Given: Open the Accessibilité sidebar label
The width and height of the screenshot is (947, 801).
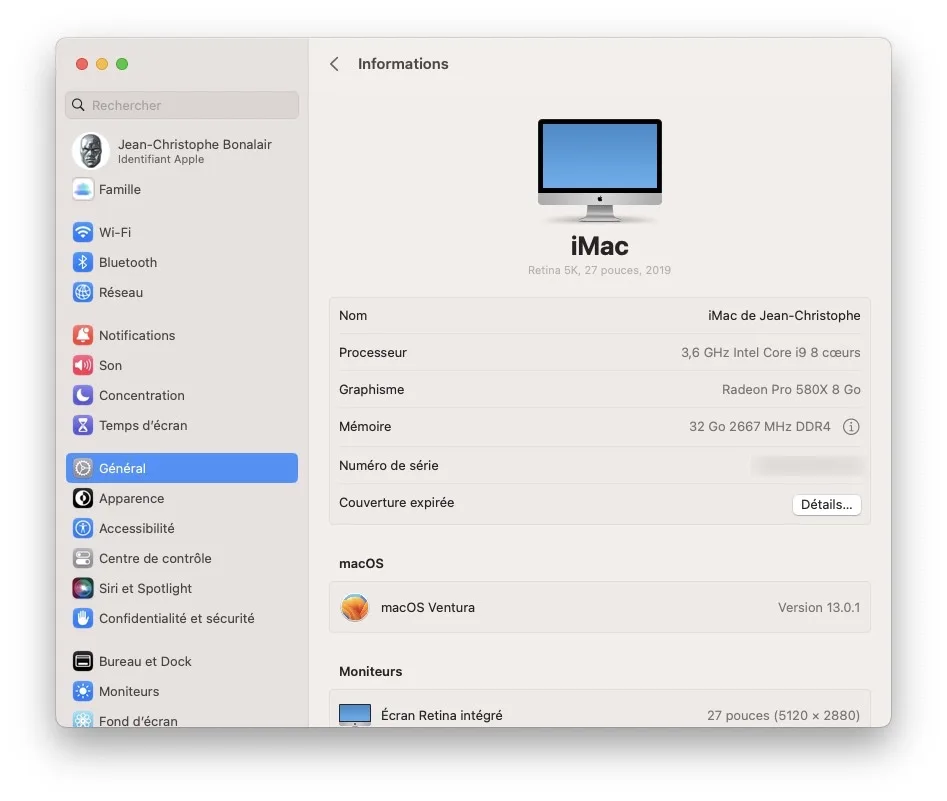Looking at the screenshot, I should point(136,529).
